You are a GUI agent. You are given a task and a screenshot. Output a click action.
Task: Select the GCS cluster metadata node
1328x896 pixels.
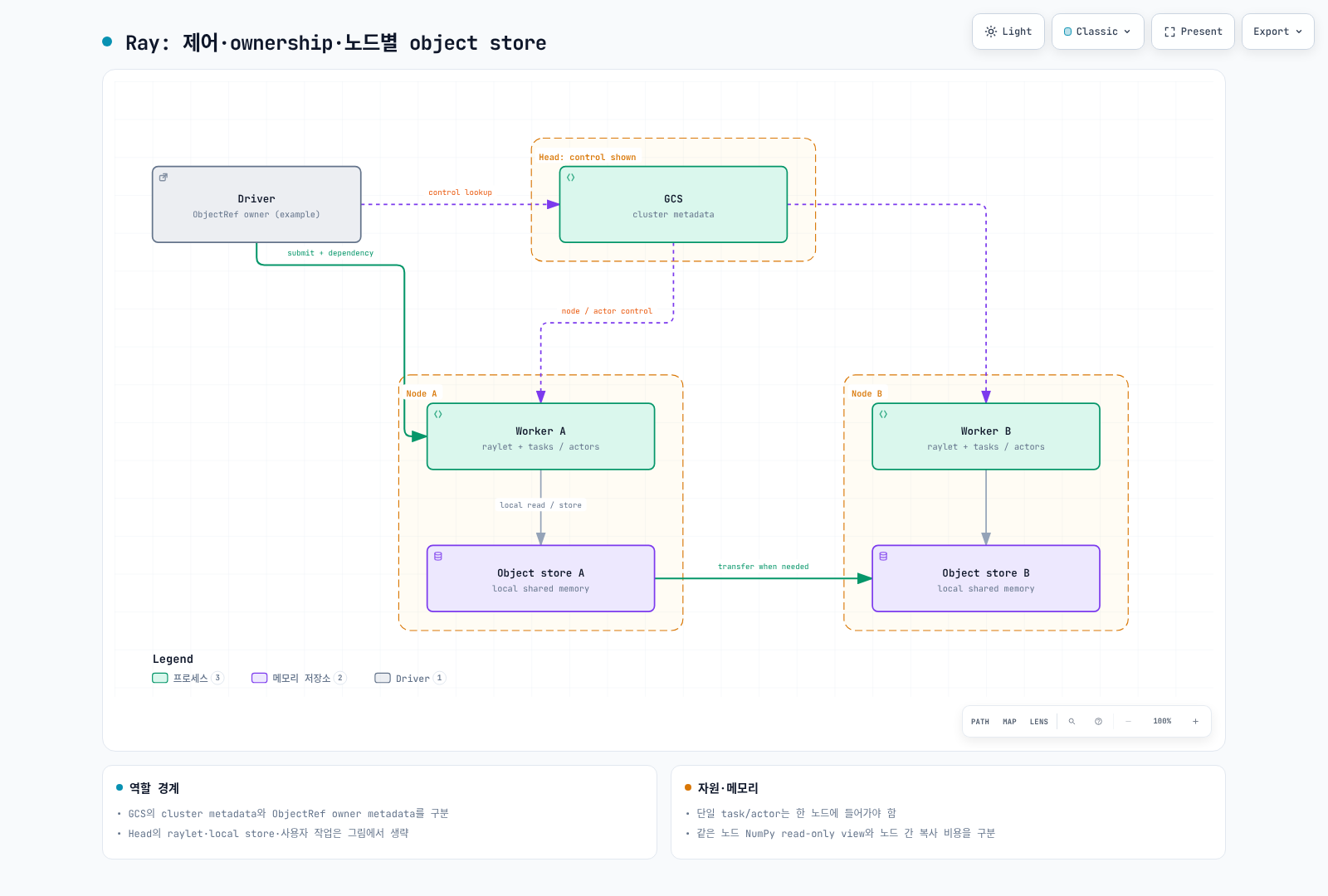(673, 204)
